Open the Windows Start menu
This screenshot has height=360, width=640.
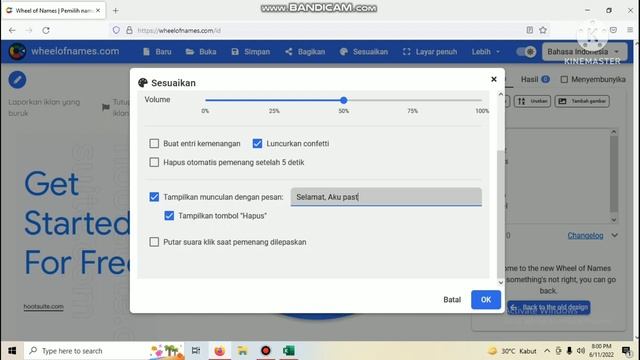pos(12,351)
